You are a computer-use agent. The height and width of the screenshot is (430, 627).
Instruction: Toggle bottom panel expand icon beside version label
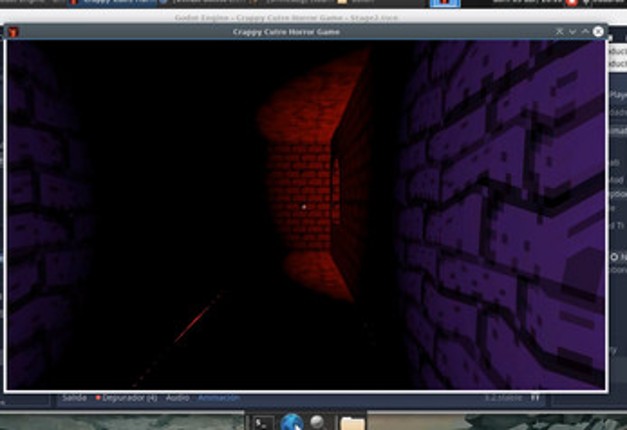pos(535,397)
